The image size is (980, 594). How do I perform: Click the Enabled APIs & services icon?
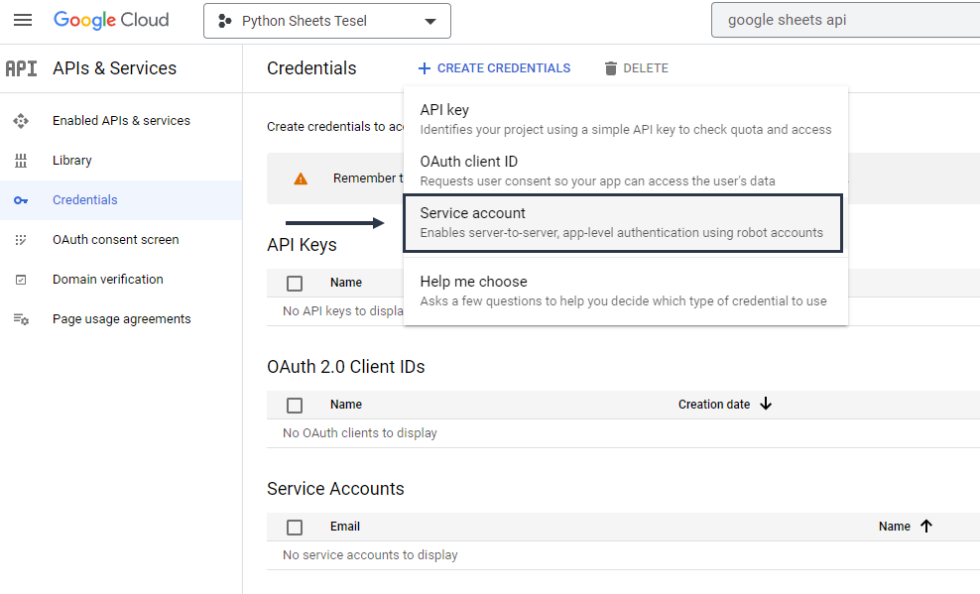click(x=21, y=121)
